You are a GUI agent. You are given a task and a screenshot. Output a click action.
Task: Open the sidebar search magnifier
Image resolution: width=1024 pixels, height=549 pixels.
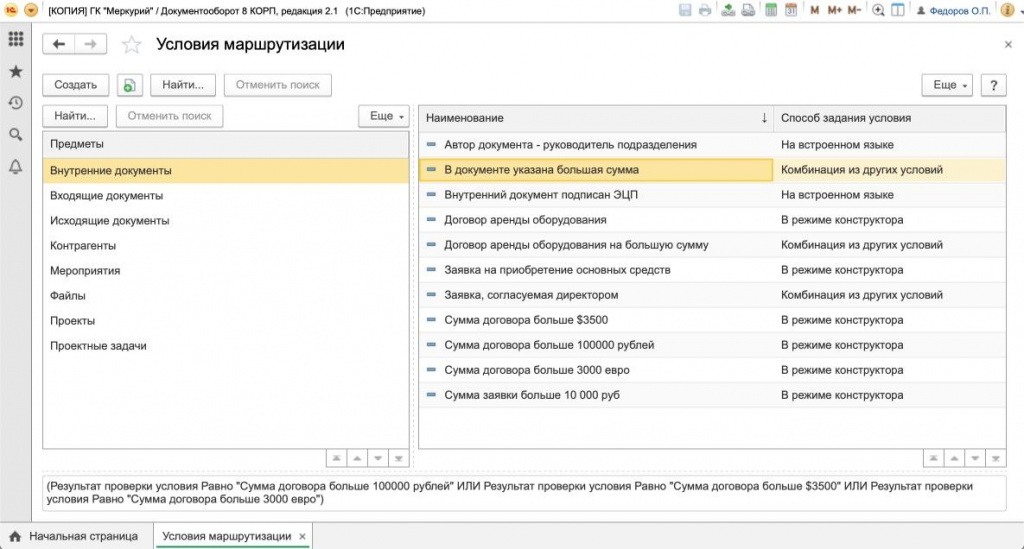[15, 135]
